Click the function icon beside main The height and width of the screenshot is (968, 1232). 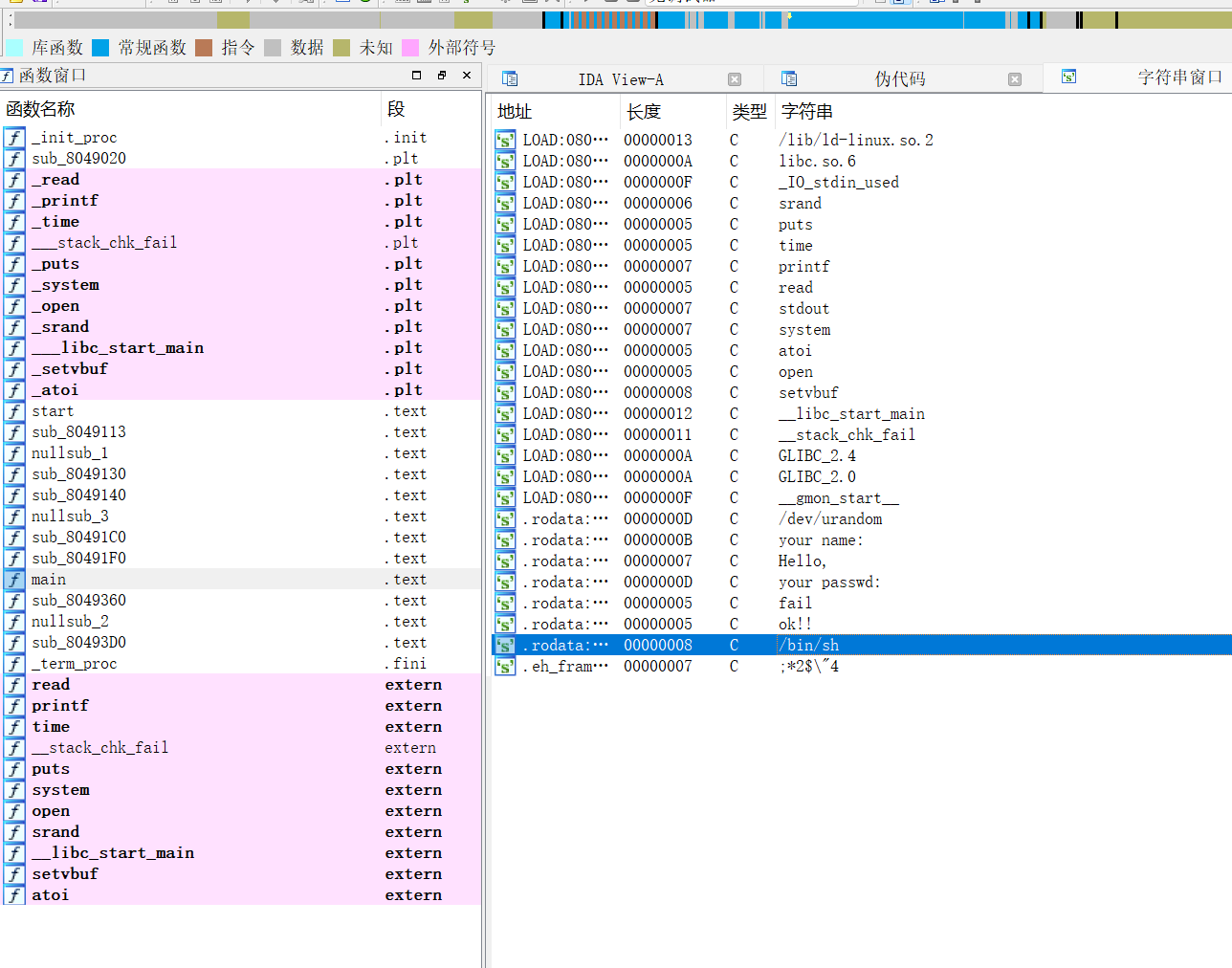[x=14, y=580]
